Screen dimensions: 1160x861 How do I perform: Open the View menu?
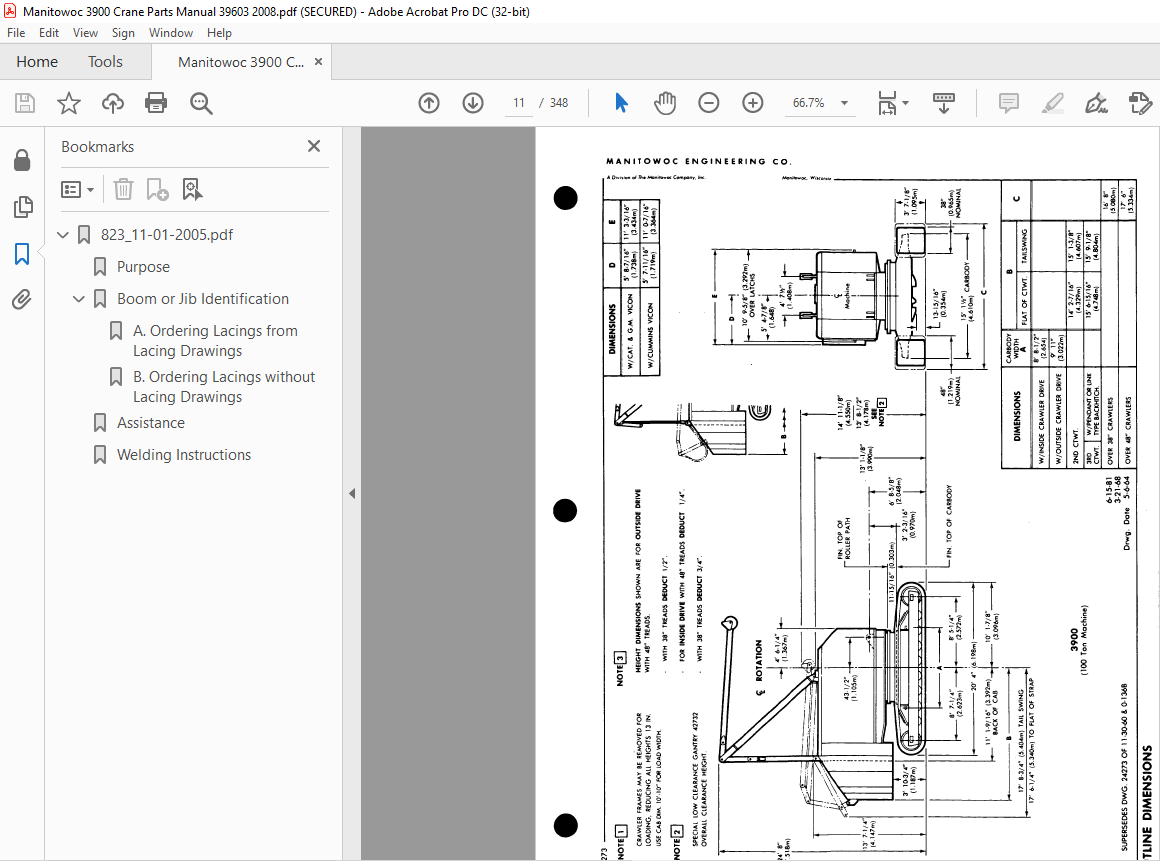(x=85, y=33)
